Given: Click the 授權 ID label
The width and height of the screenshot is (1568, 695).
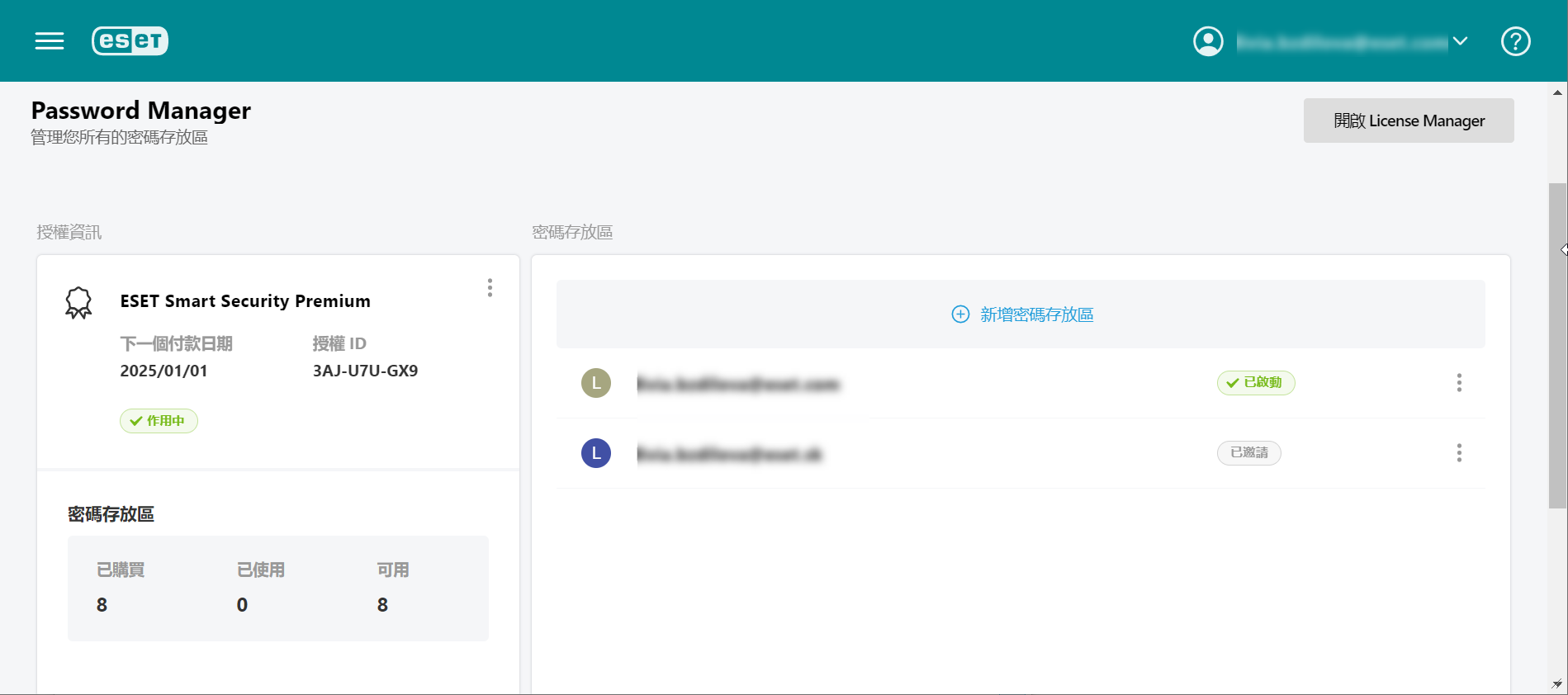Looking at the screenshot, I should (x=339, y=343).
